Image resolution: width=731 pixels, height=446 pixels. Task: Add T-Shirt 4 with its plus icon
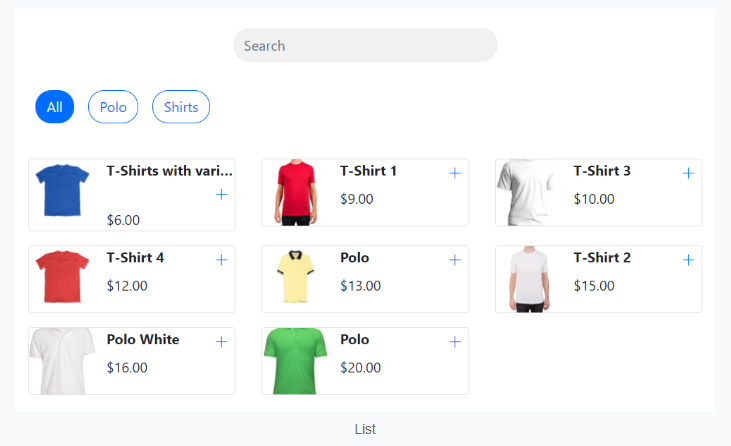point(221,260)
